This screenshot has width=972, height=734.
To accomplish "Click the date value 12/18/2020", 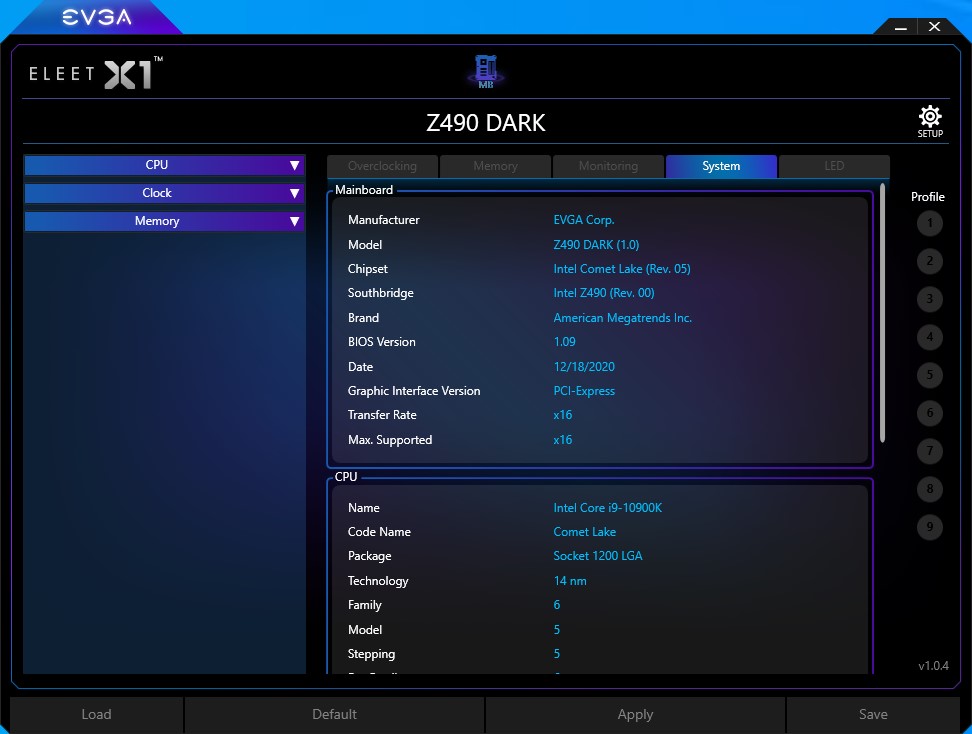I will [x=584, y=367].
